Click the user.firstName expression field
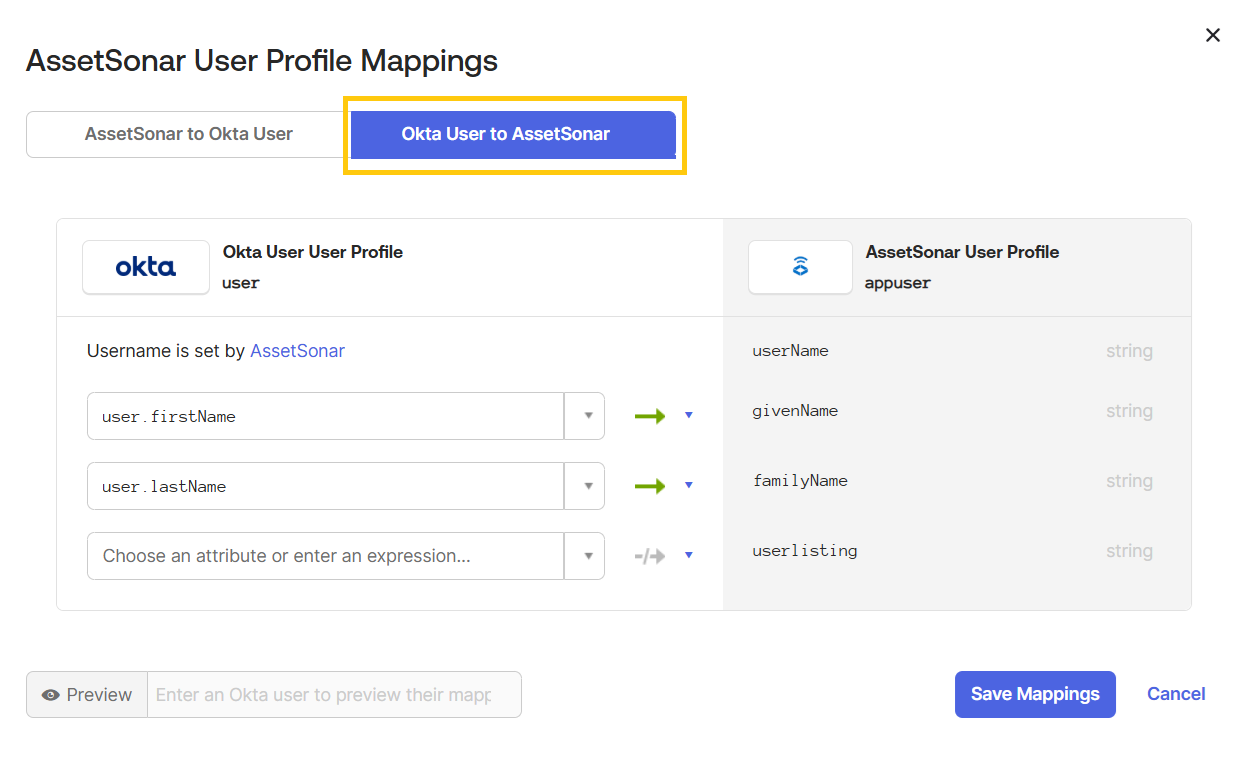The height and width of the screenshot is (769, 1235). [325, 416]
